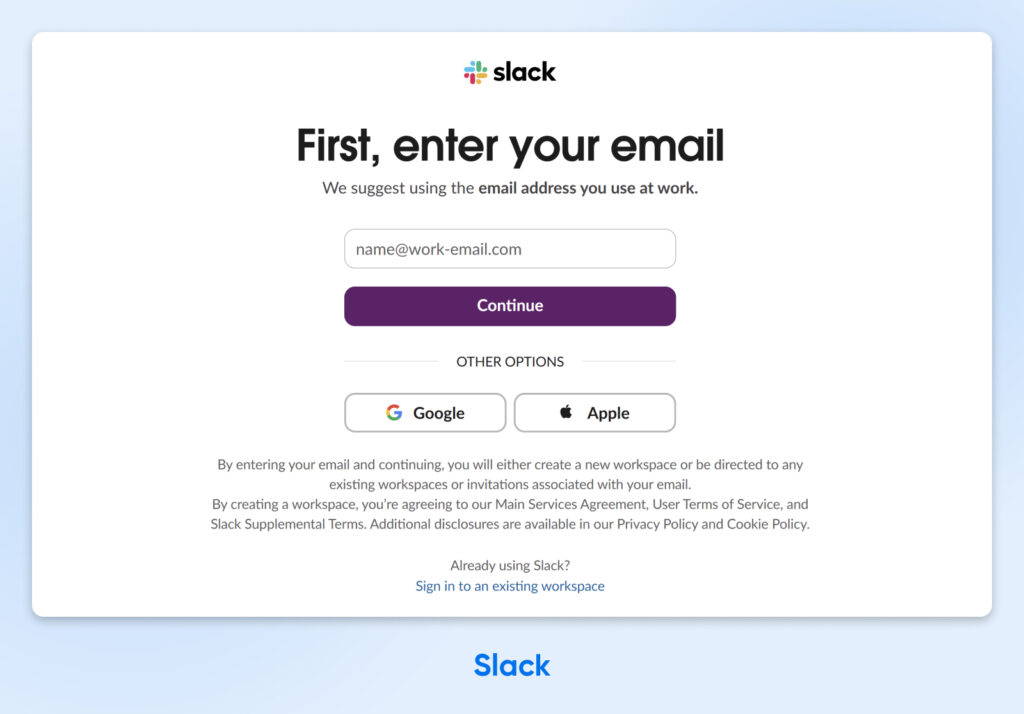Select the Google icon on the Google button

click(394, 412)
